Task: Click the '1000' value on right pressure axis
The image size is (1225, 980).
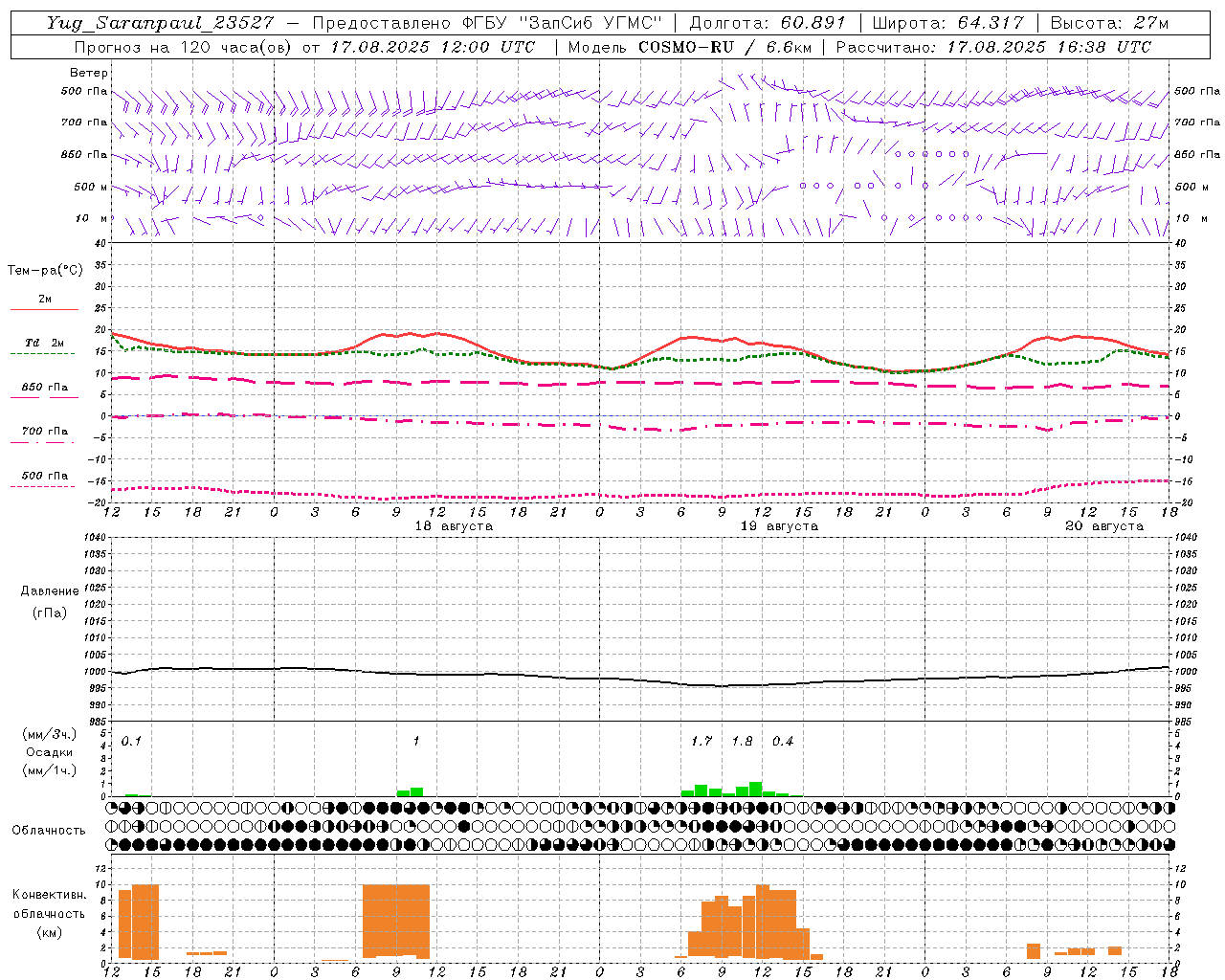Action: (x=1186, y=672)
